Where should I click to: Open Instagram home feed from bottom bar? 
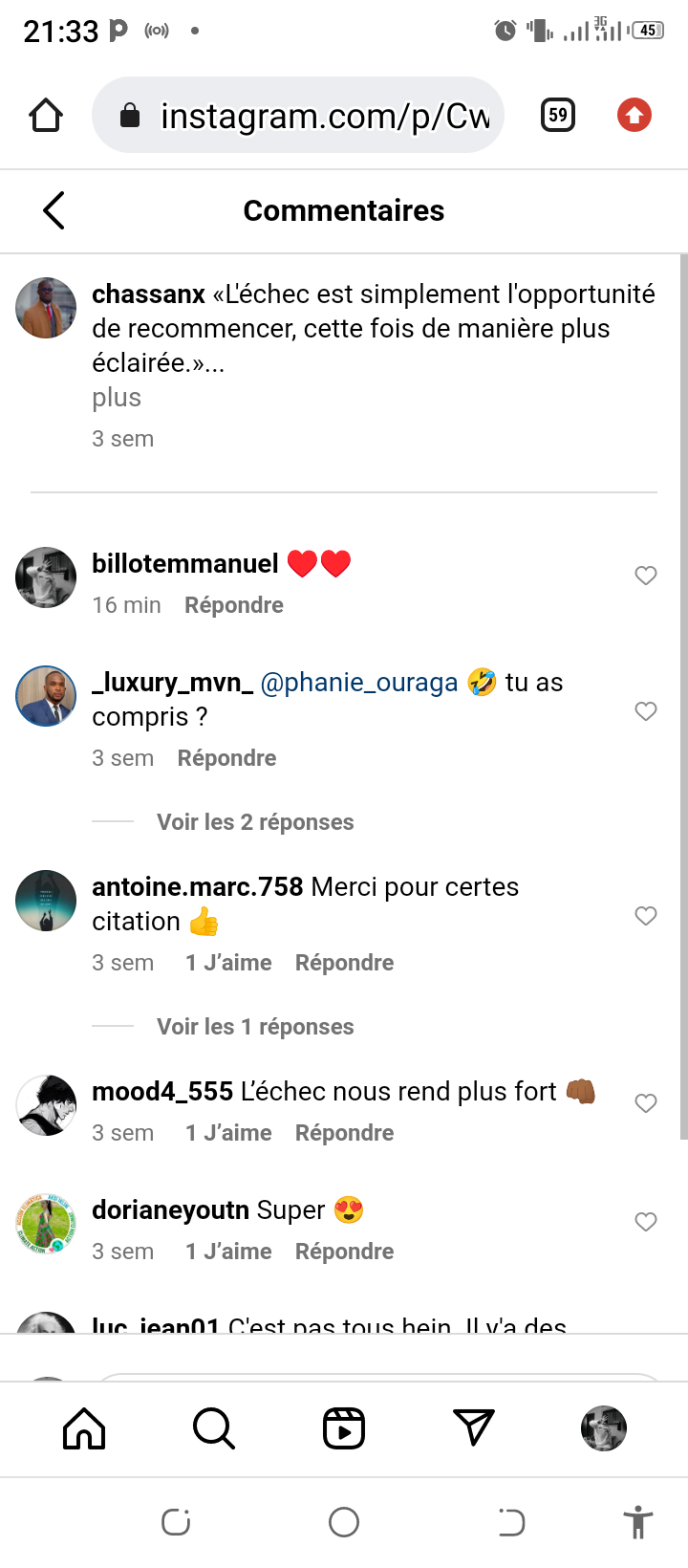[84, 1428]
